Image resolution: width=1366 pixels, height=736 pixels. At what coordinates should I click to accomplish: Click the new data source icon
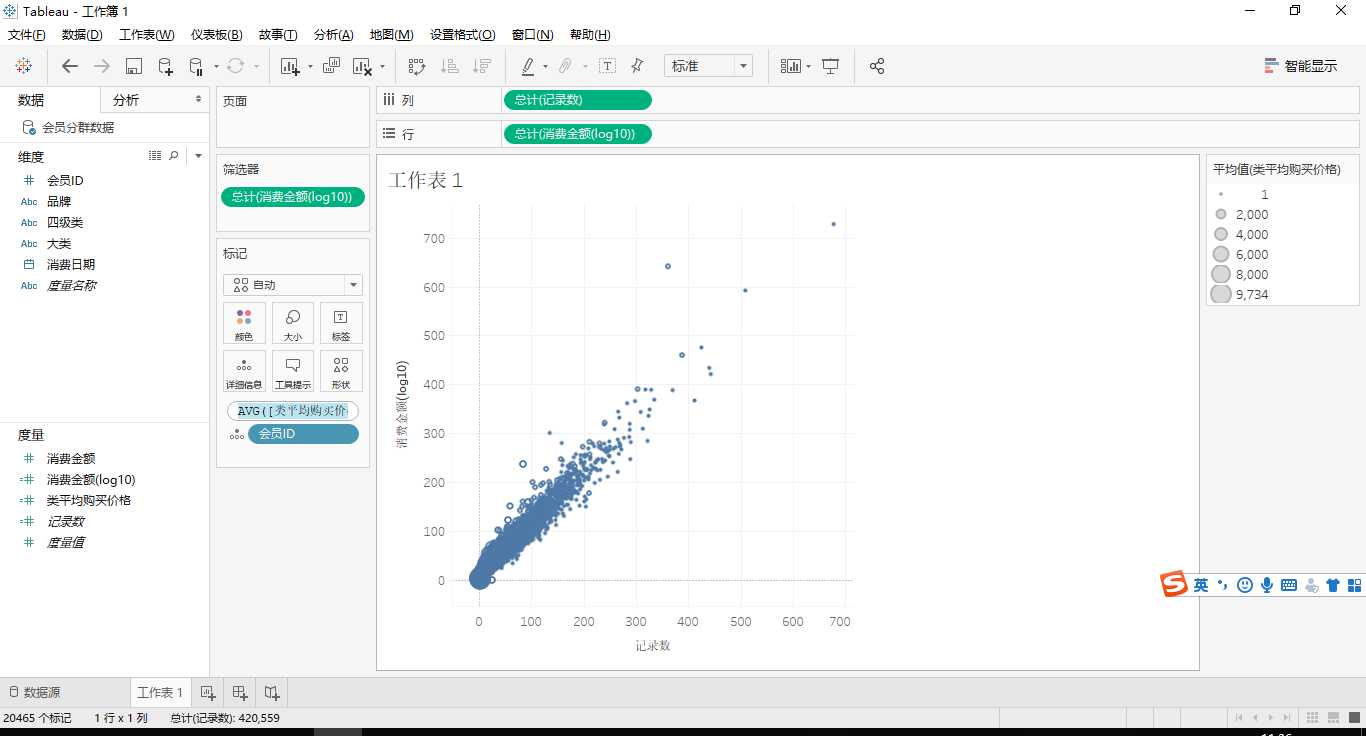pyautogui.click(x=166, y=66)
